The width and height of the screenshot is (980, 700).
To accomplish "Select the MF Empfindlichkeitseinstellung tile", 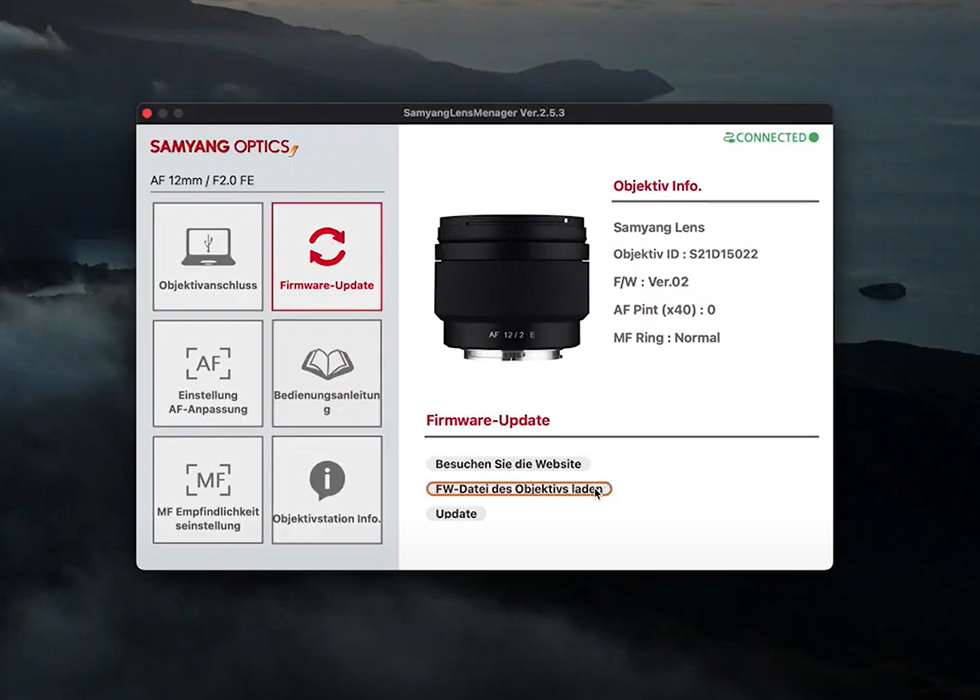I will [x=208, y=490].
